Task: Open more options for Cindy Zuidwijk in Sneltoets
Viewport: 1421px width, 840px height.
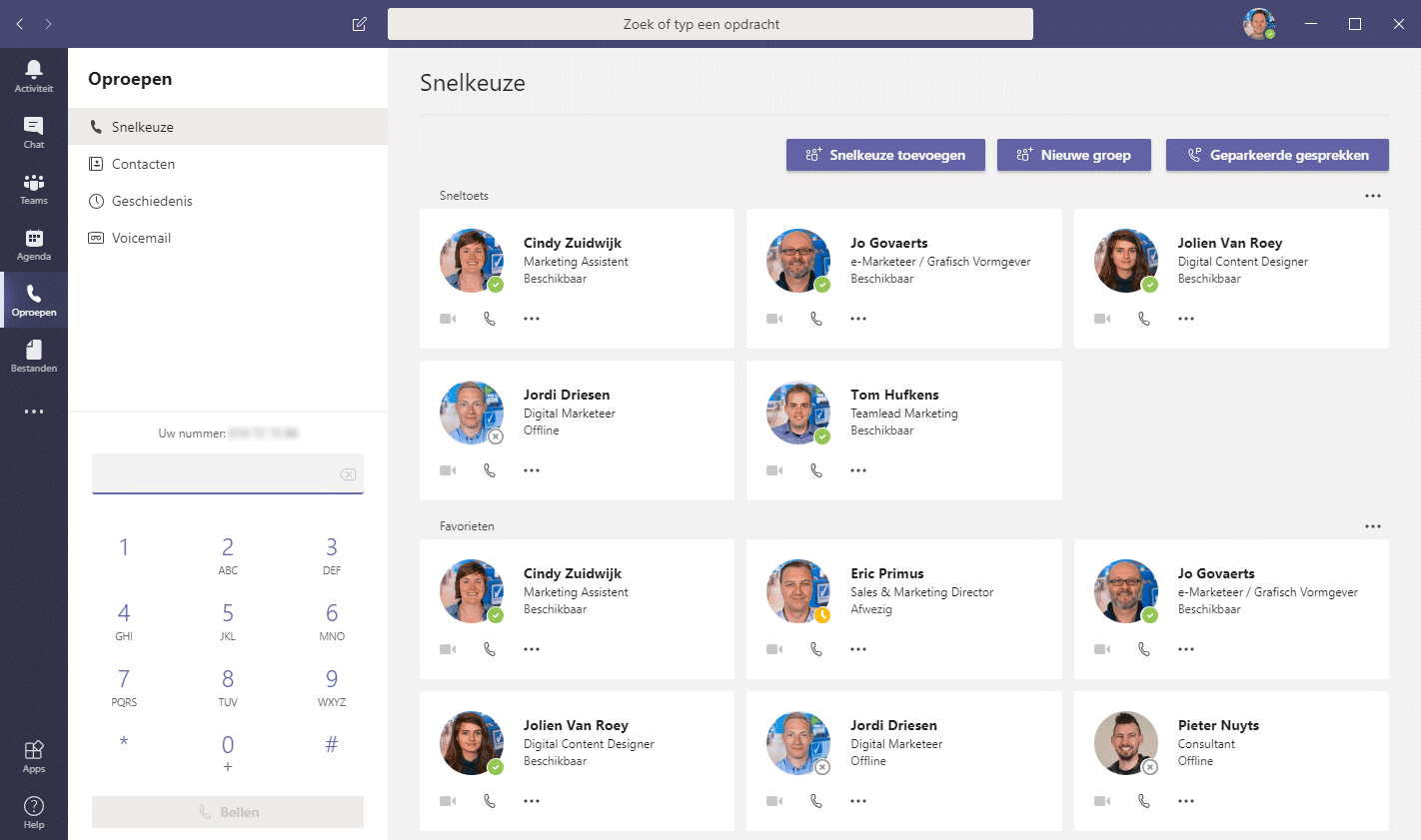Action: tap(532, 319)
